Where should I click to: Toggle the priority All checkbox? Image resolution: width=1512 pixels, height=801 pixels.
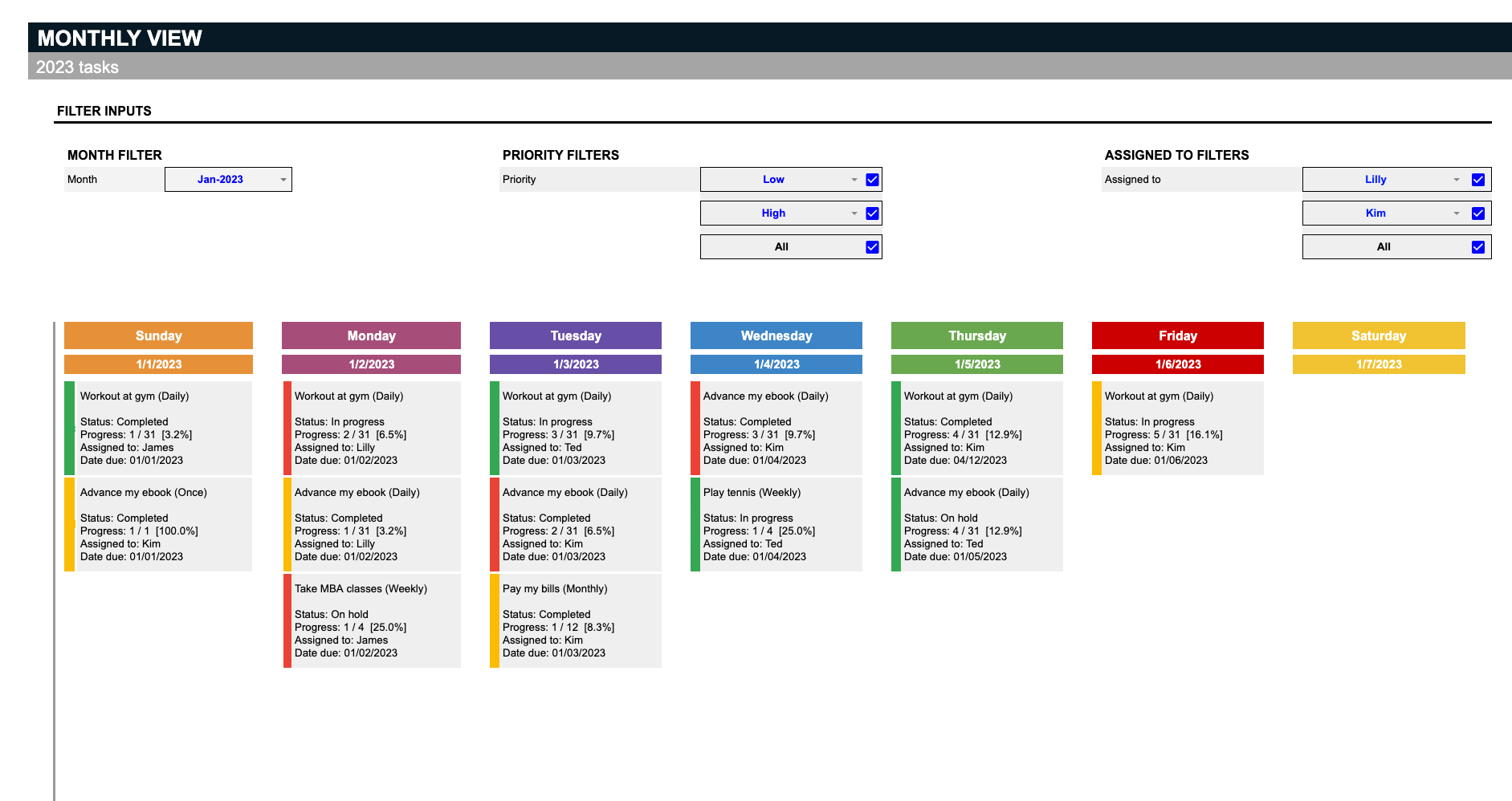click(x=872, y=247)
